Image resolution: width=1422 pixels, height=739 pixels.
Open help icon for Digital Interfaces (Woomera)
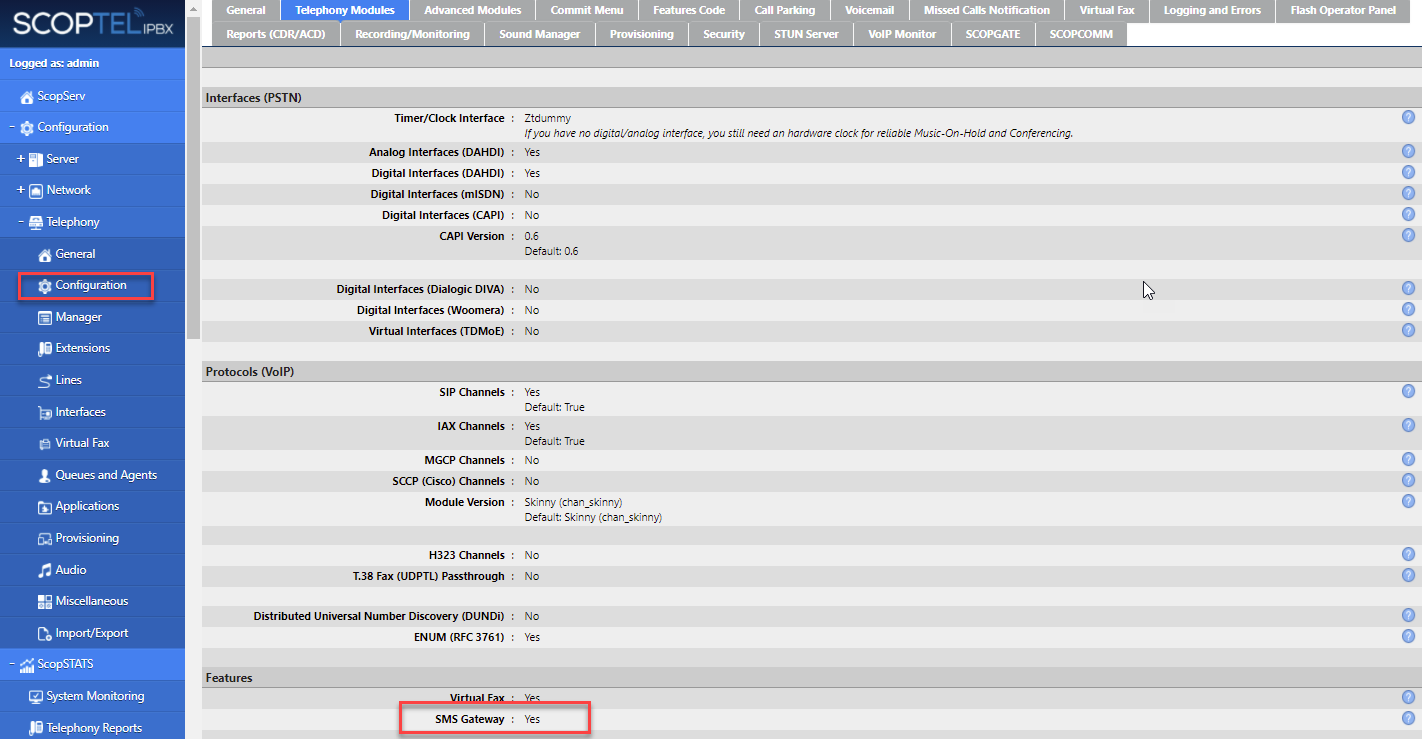coord(1408,309)
